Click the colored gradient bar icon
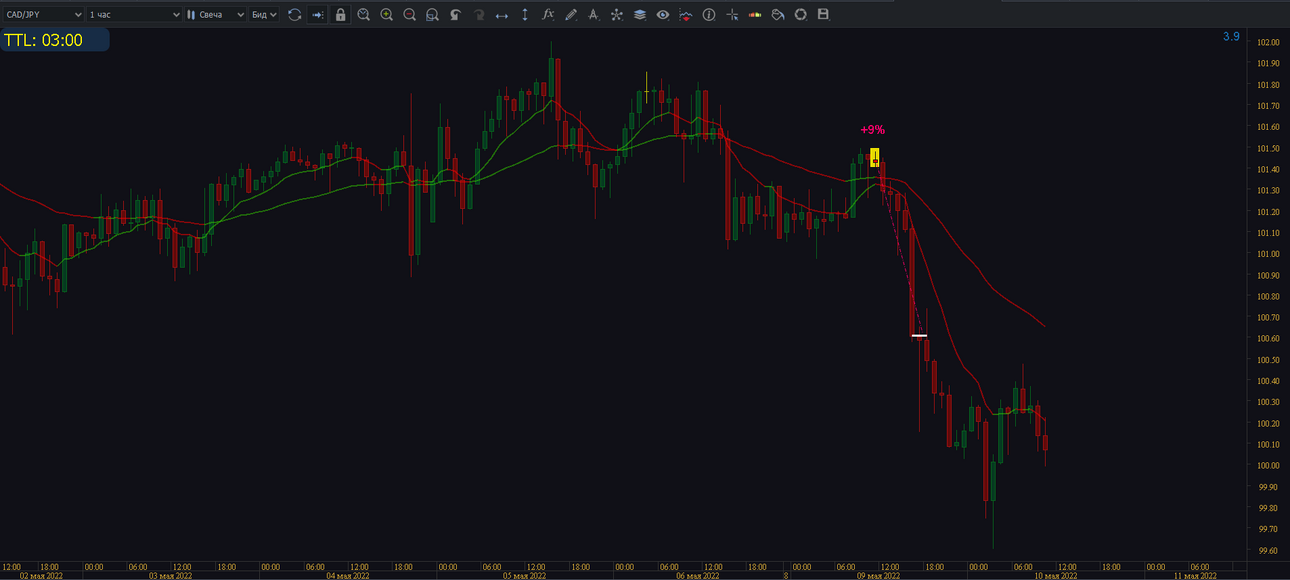 point(755,15)
